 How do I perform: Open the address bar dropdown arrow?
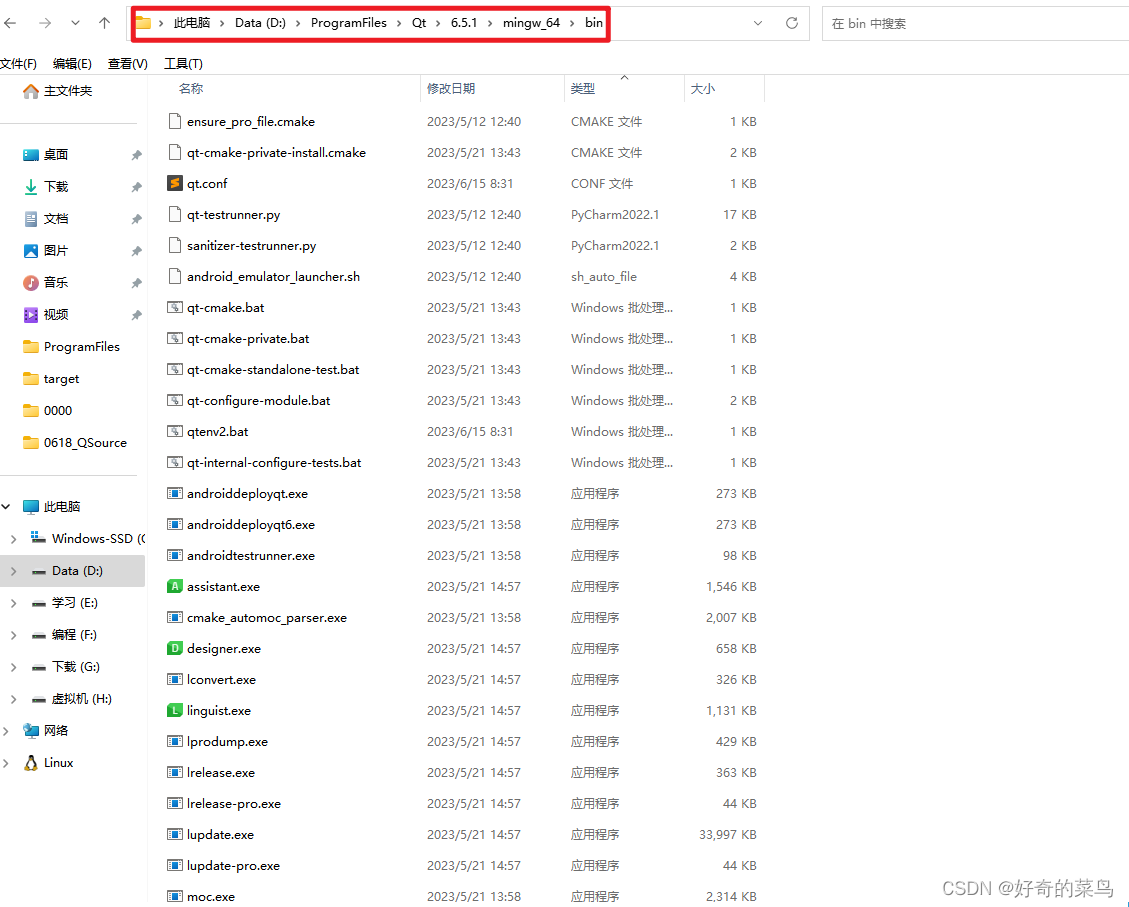coord(758,22)
